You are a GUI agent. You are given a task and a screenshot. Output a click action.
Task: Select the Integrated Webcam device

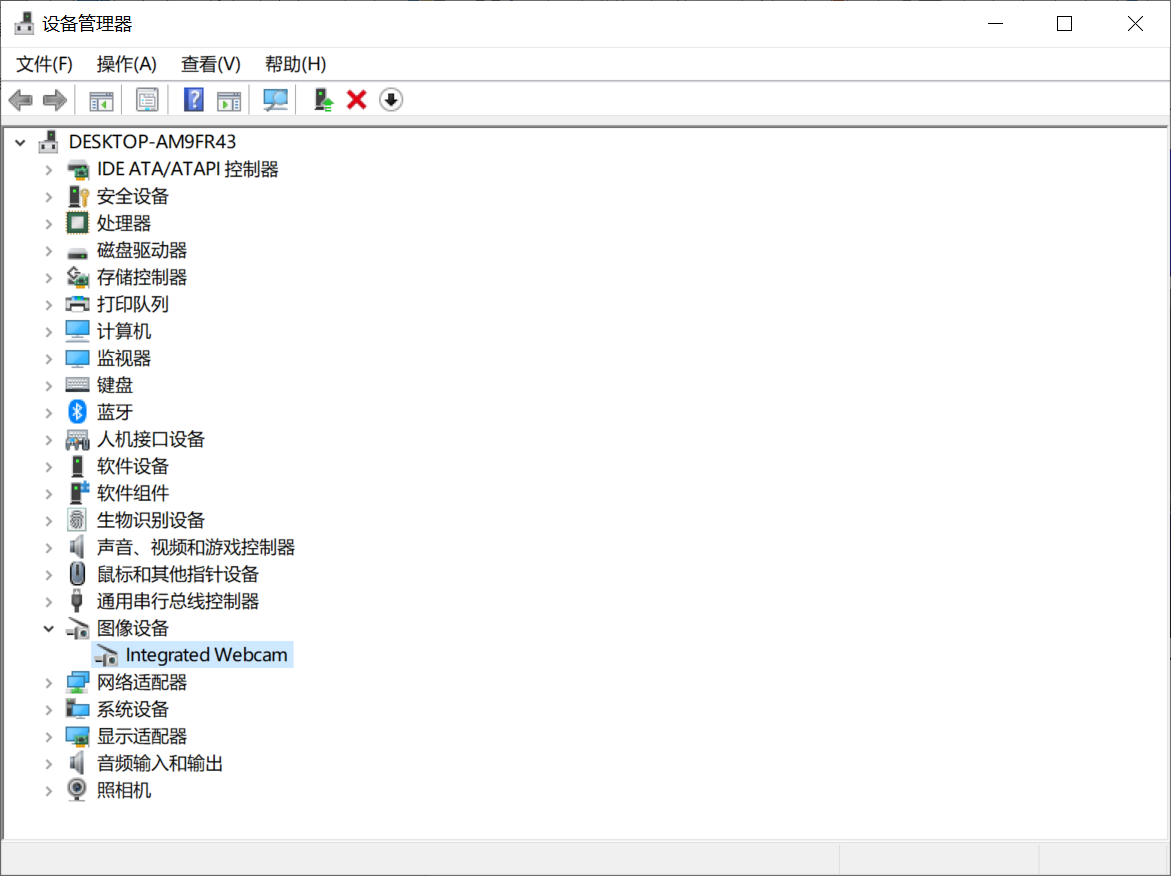coord(192,655)
